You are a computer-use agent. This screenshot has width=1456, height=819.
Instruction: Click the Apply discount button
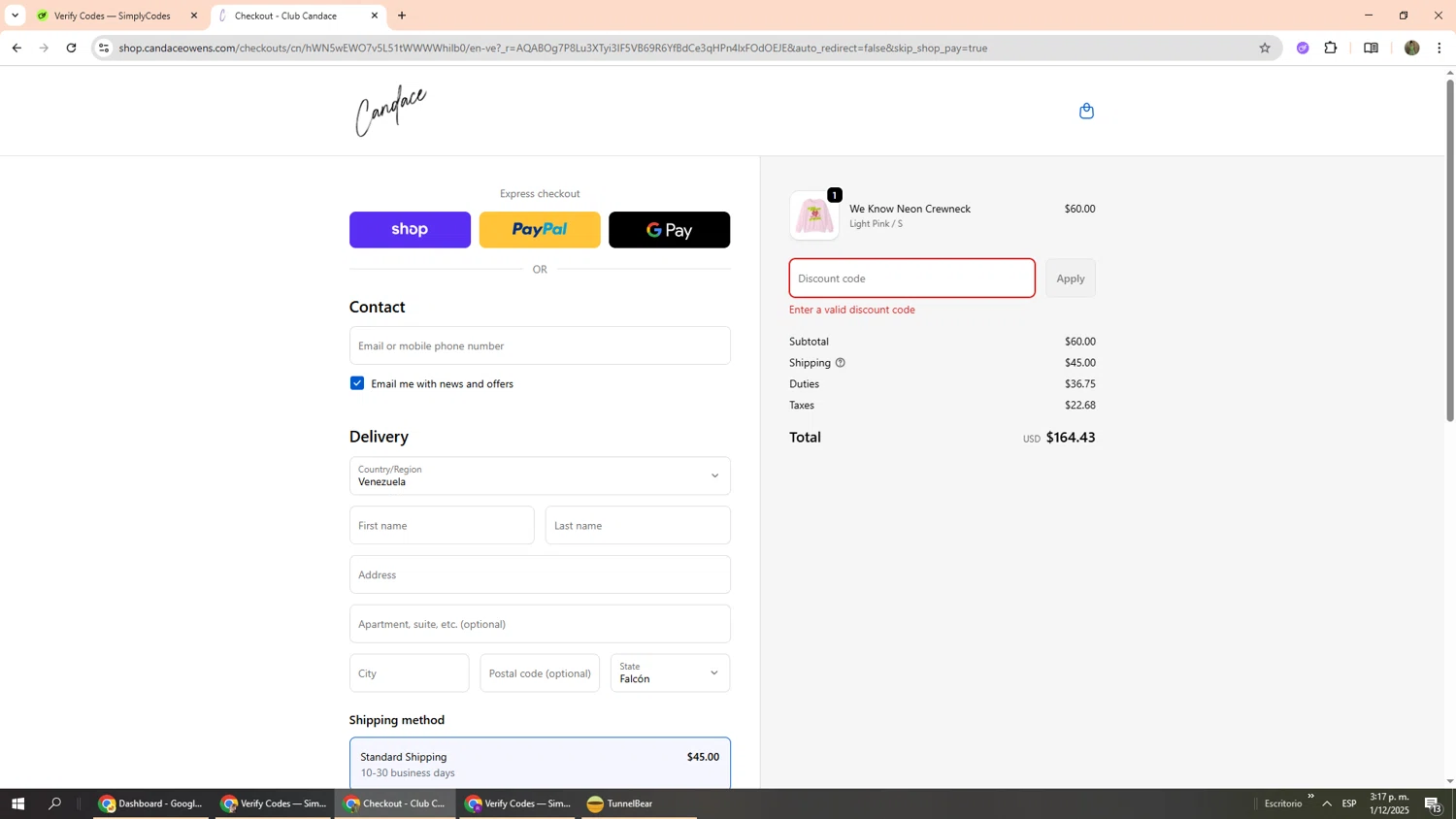point(1071,278)
